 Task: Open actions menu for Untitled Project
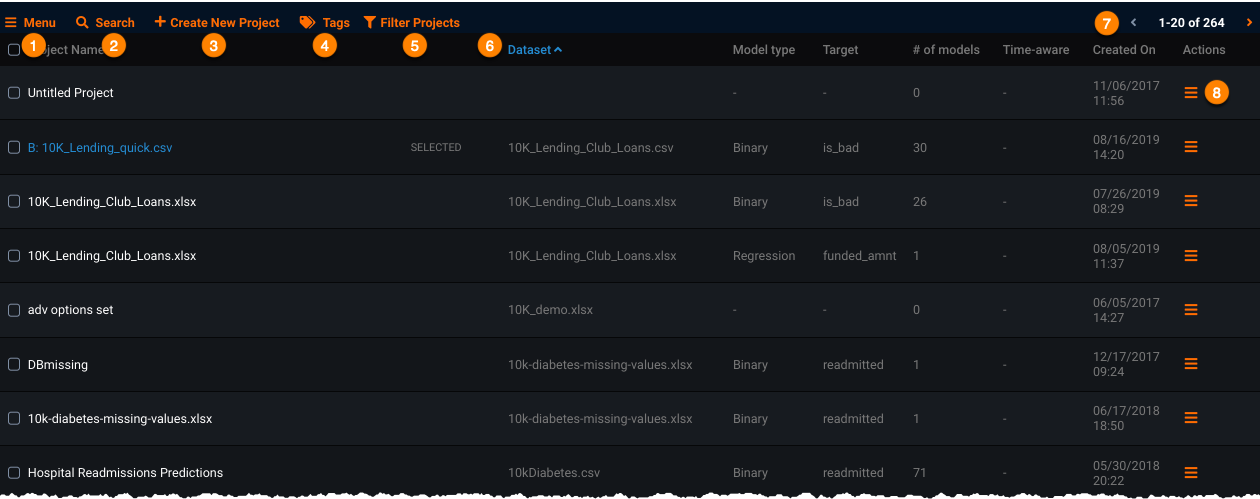(x=1190, y=93)
